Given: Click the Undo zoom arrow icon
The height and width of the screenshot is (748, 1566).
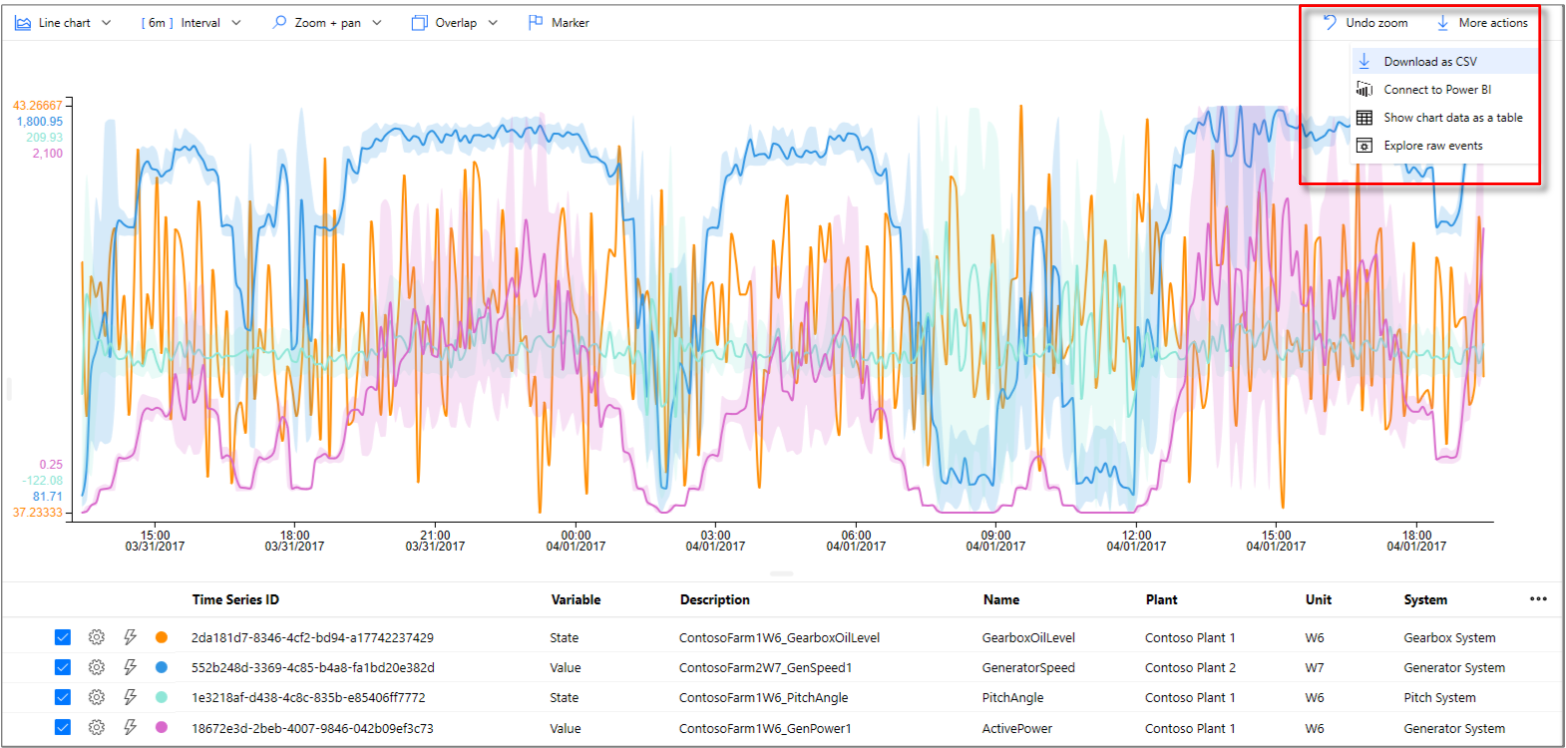Looking at the screenshot, I should (1330, 22).
